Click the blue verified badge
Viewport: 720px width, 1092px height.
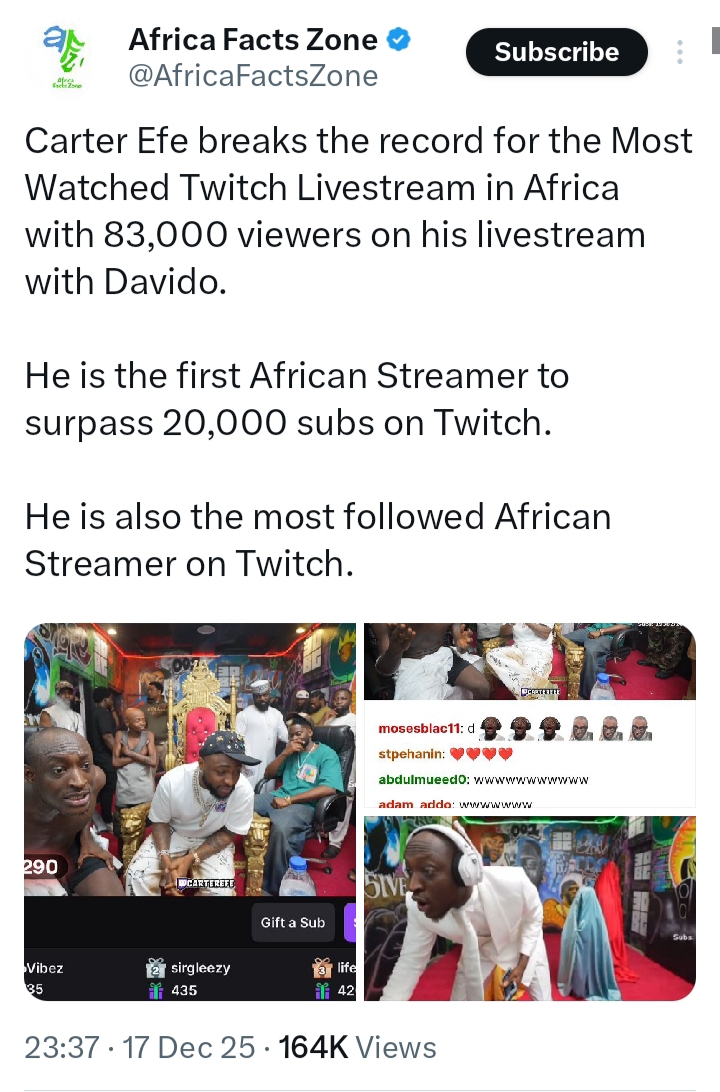(400, 41)
